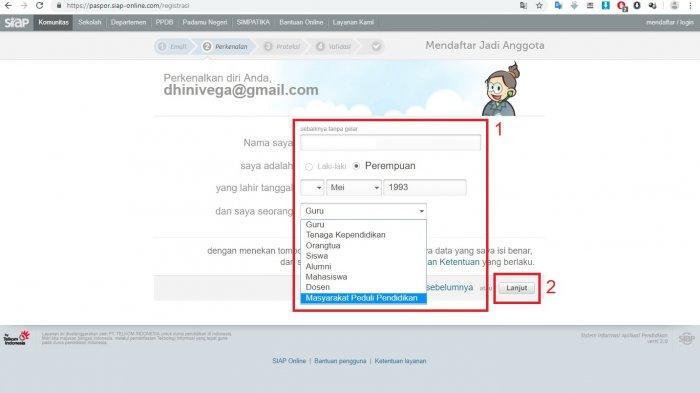The width and height of the screenshot is (700, 393).
Task: Choose Guru from the dropdown list
Action: pos(363,225)
